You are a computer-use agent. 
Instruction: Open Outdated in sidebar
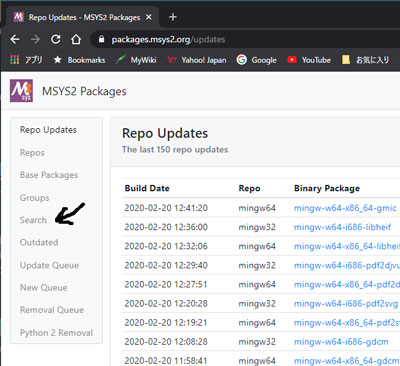pyautogui.click(x=39, y=242)
